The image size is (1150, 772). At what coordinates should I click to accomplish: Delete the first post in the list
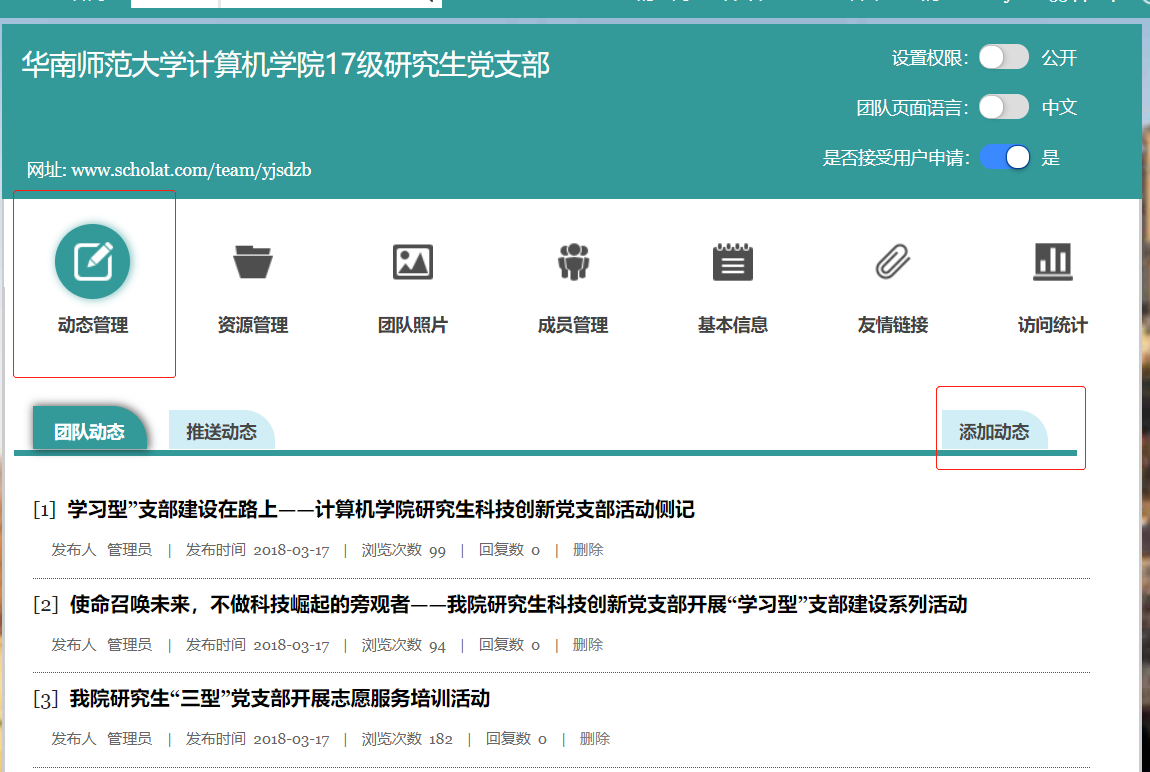pyautogui.click(x=588, y=550)
